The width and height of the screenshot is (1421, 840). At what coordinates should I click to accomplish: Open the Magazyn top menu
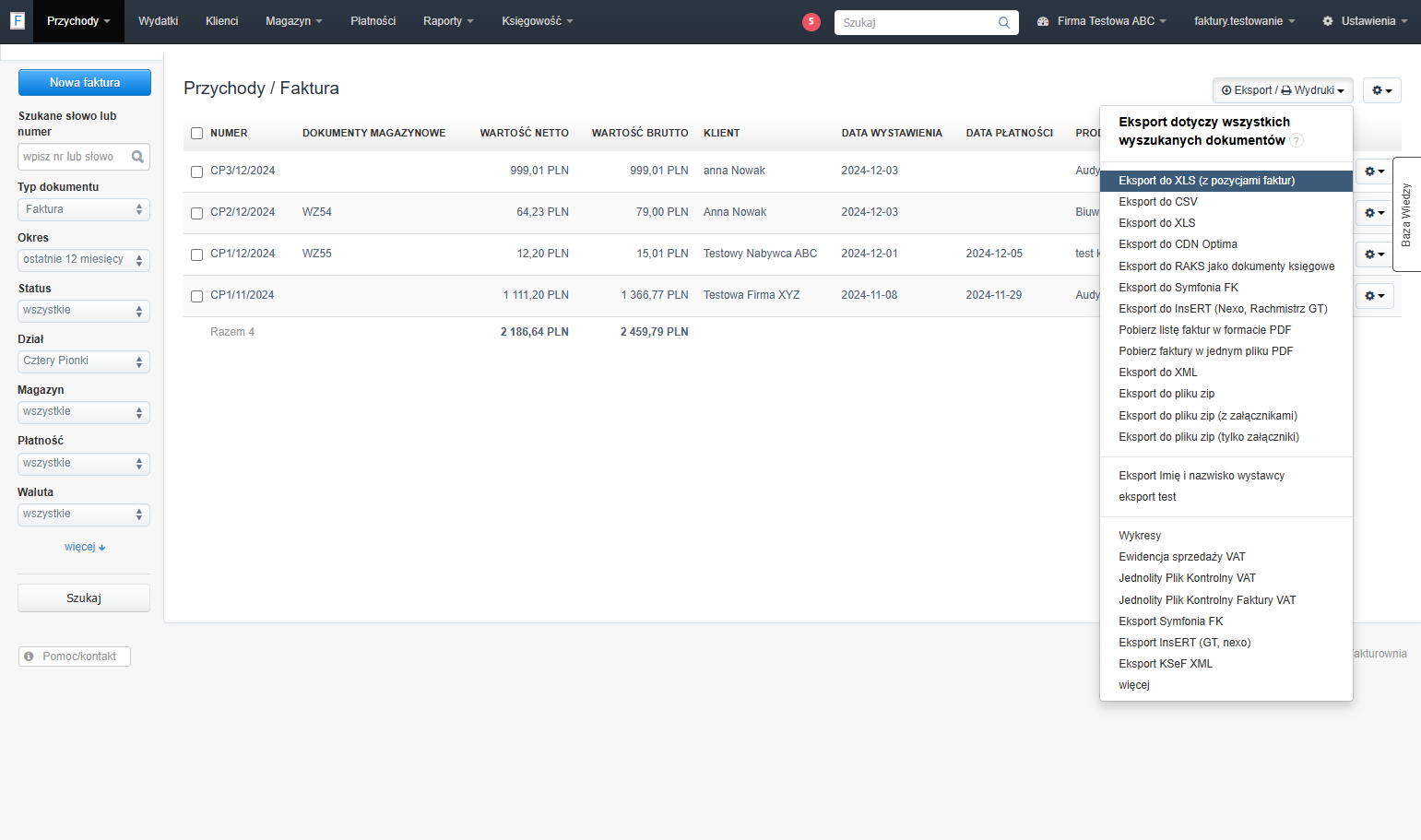294,21
